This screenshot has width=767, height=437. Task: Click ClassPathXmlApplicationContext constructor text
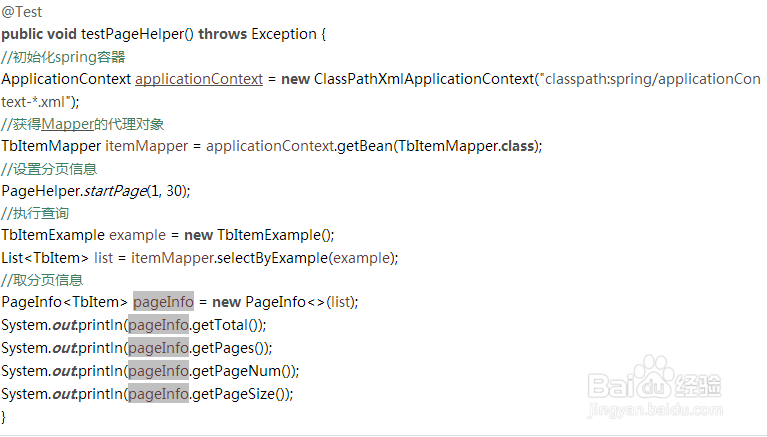pyautogui.click(x=424, y=79)
